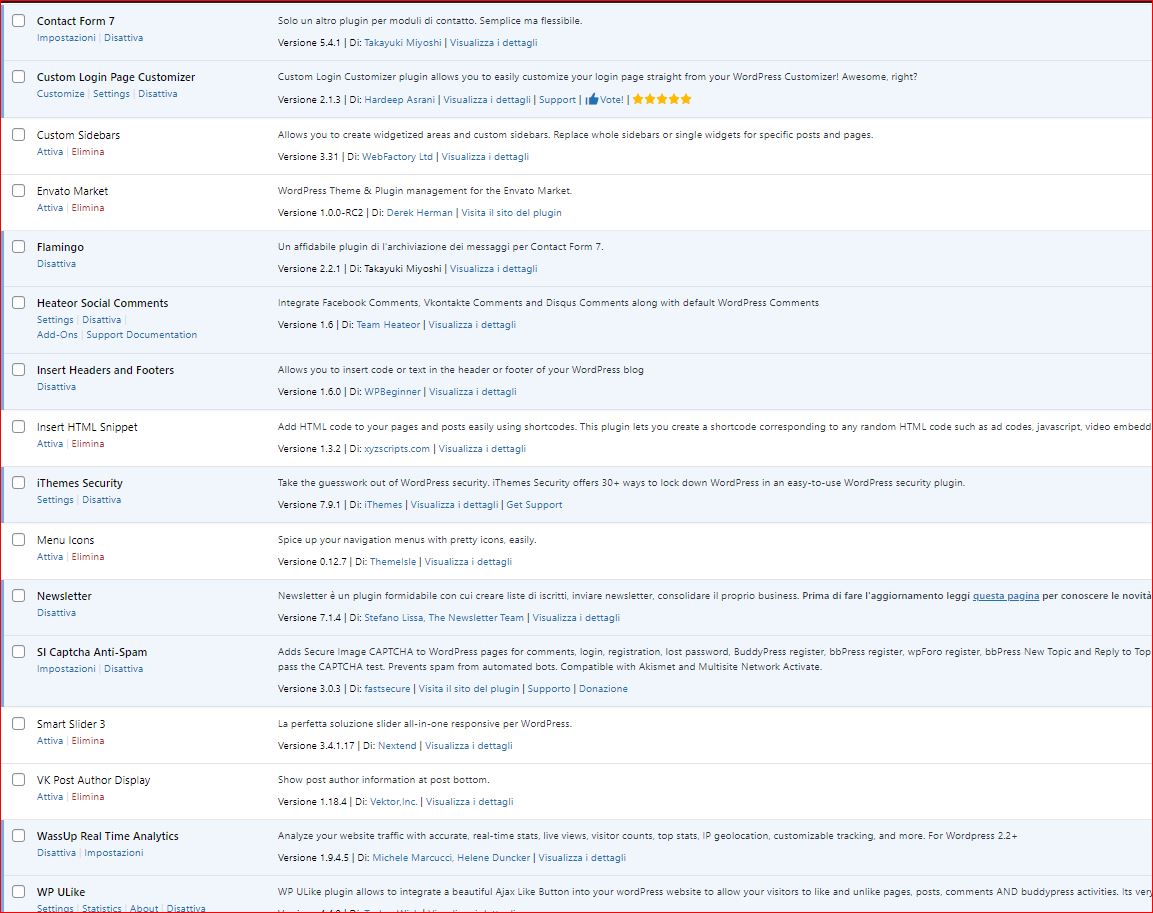The height and width of the screenshot is (913, 1153).
Task: Click the five-star rating for Custom Login Page Customizer
Action: (x=662, y=99)
